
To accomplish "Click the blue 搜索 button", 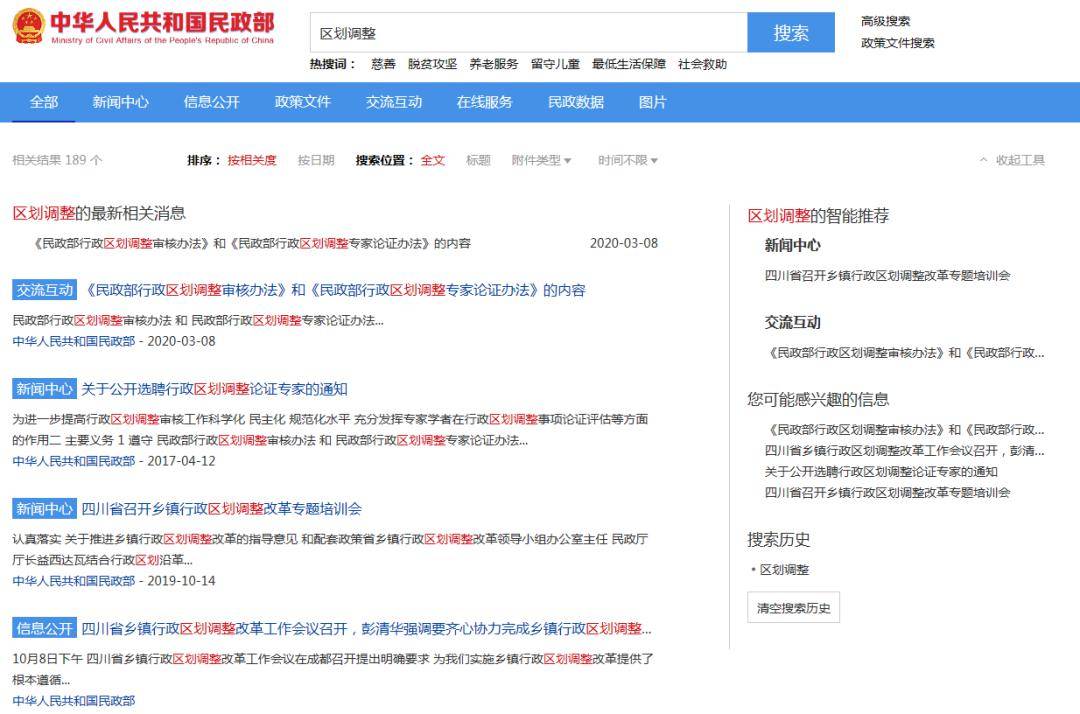I will [791, 32].
